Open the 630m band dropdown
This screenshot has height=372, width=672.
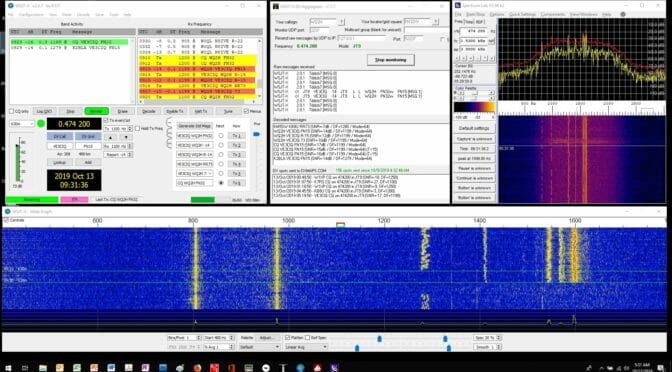click(22, 124)
